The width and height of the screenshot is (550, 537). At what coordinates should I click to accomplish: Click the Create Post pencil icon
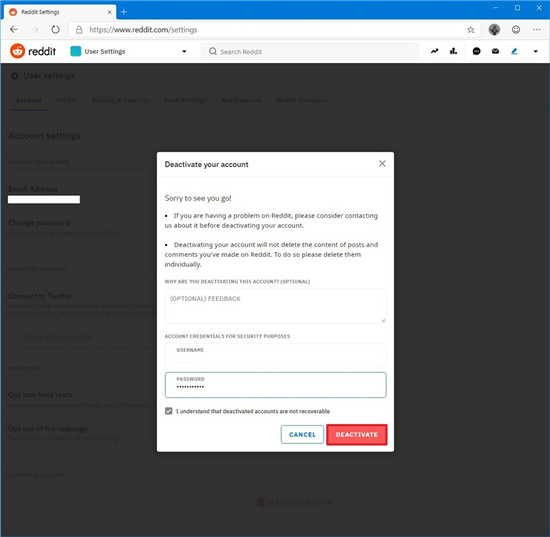[x=514, y=51]
